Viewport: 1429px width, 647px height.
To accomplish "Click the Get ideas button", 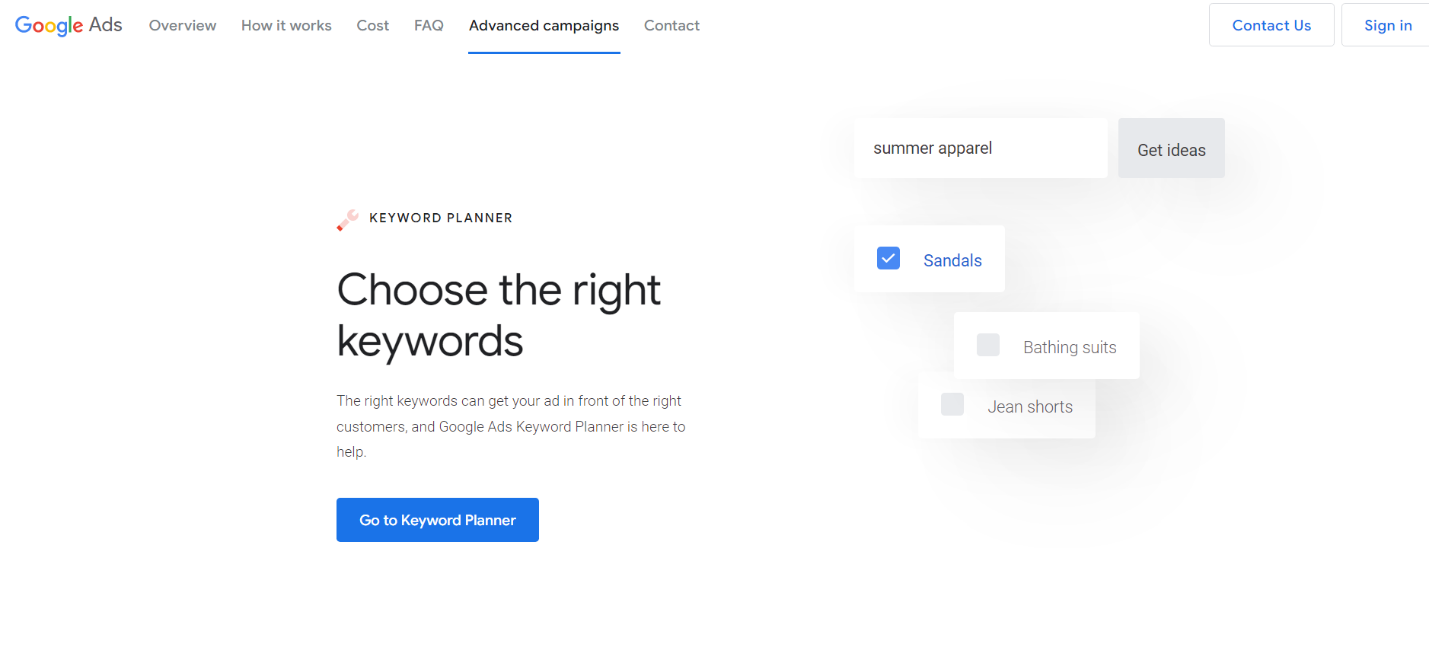I will point(1171,149).
